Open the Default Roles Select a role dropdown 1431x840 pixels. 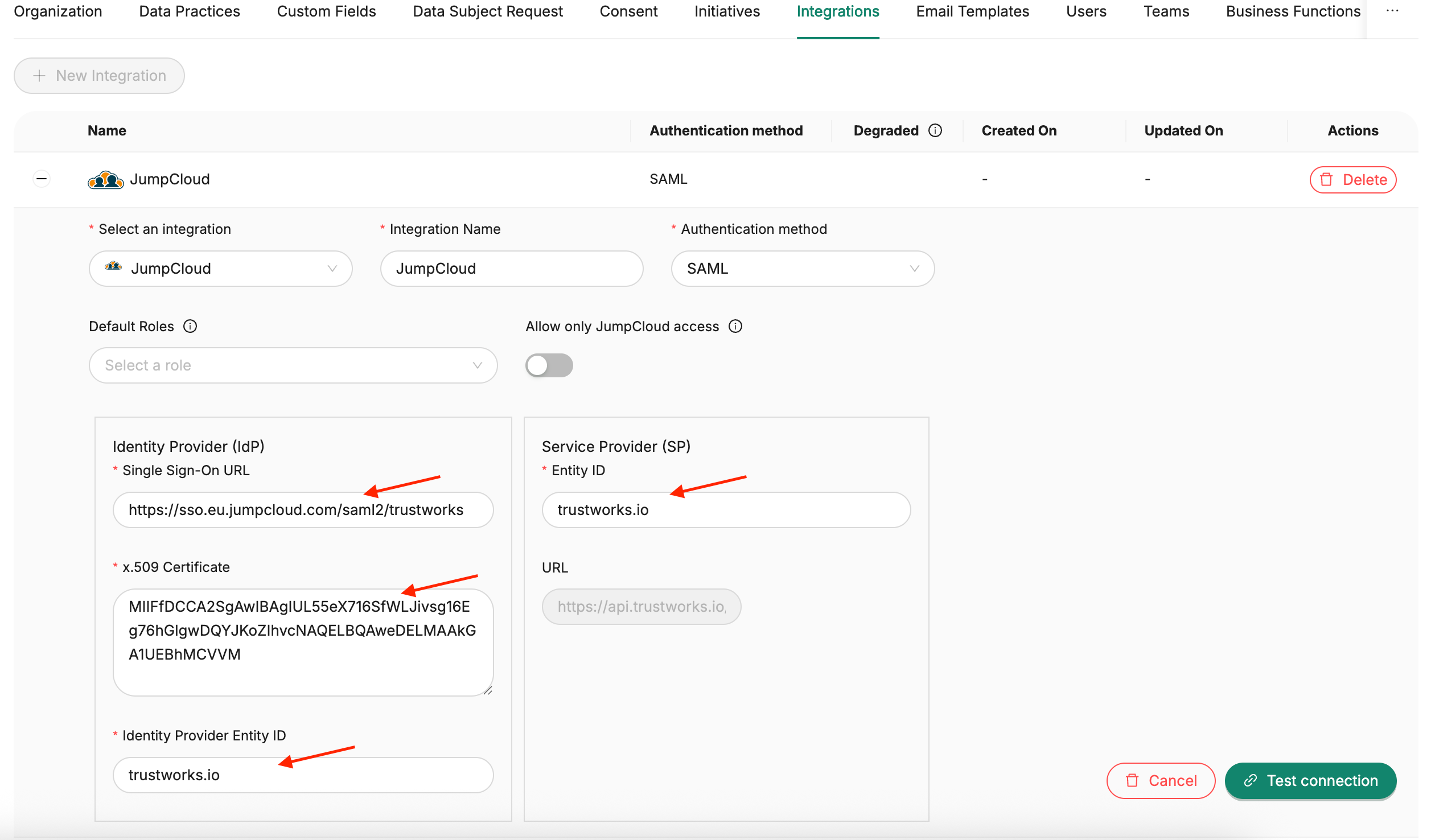pyautogui.click(x=293, y=365)
